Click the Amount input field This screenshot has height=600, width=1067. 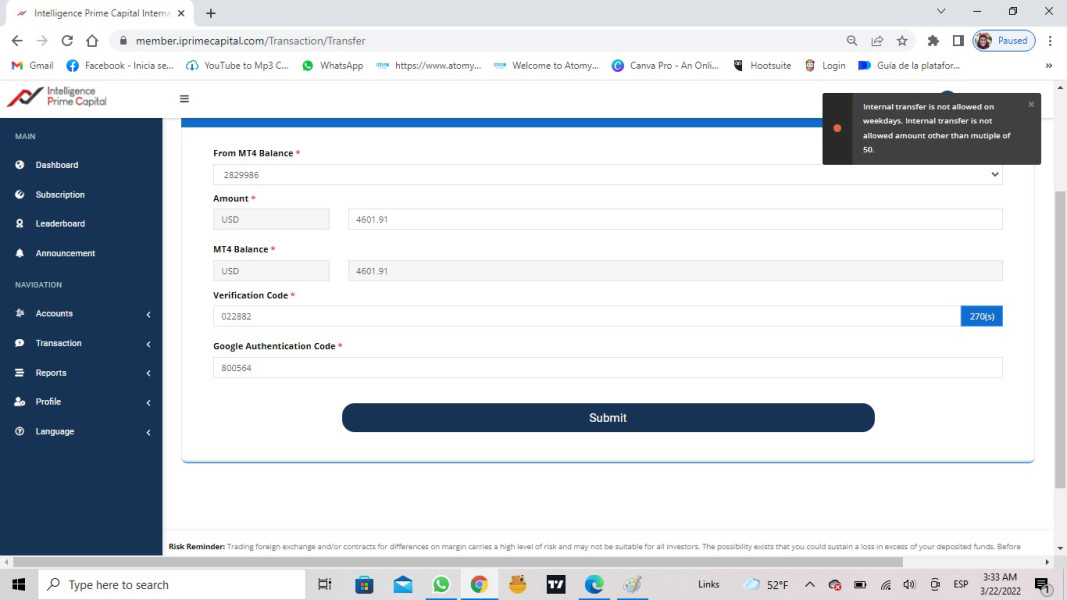coord(675,219)
